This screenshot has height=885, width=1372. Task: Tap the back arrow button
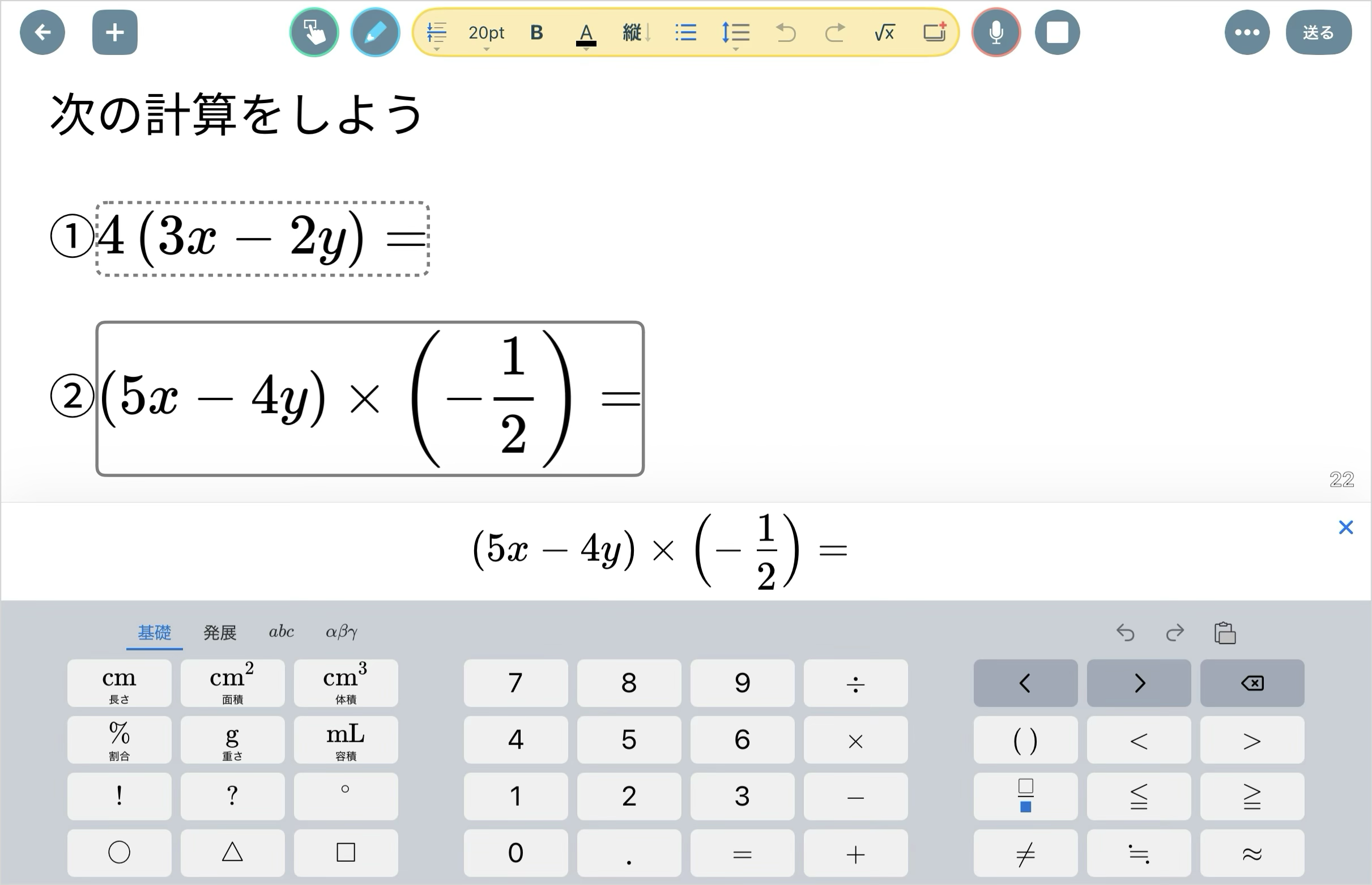pos(42,32)
